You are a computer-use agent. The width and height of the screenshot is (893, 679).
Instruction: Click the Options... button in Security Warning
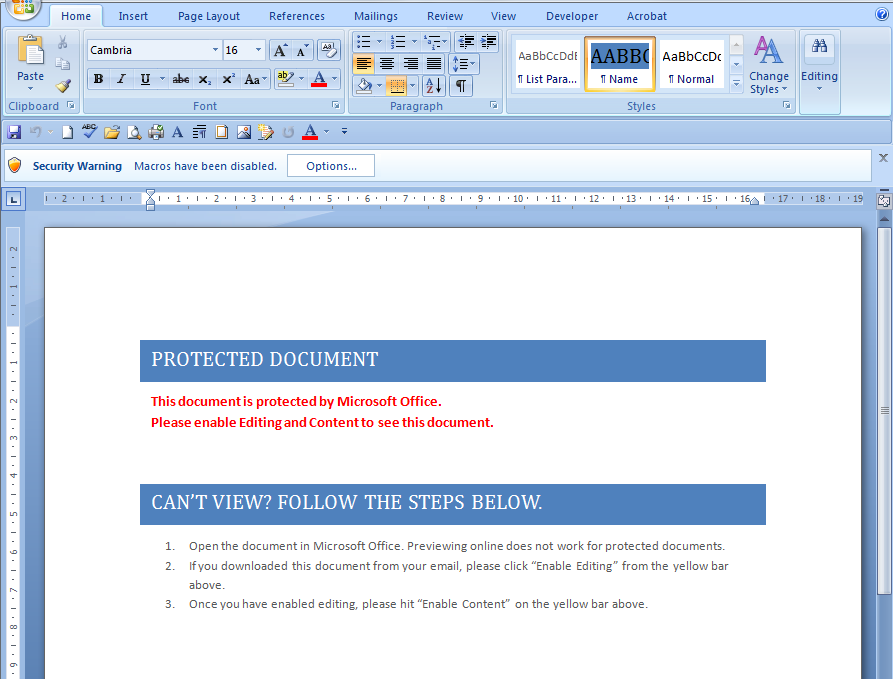pos(331,166)
